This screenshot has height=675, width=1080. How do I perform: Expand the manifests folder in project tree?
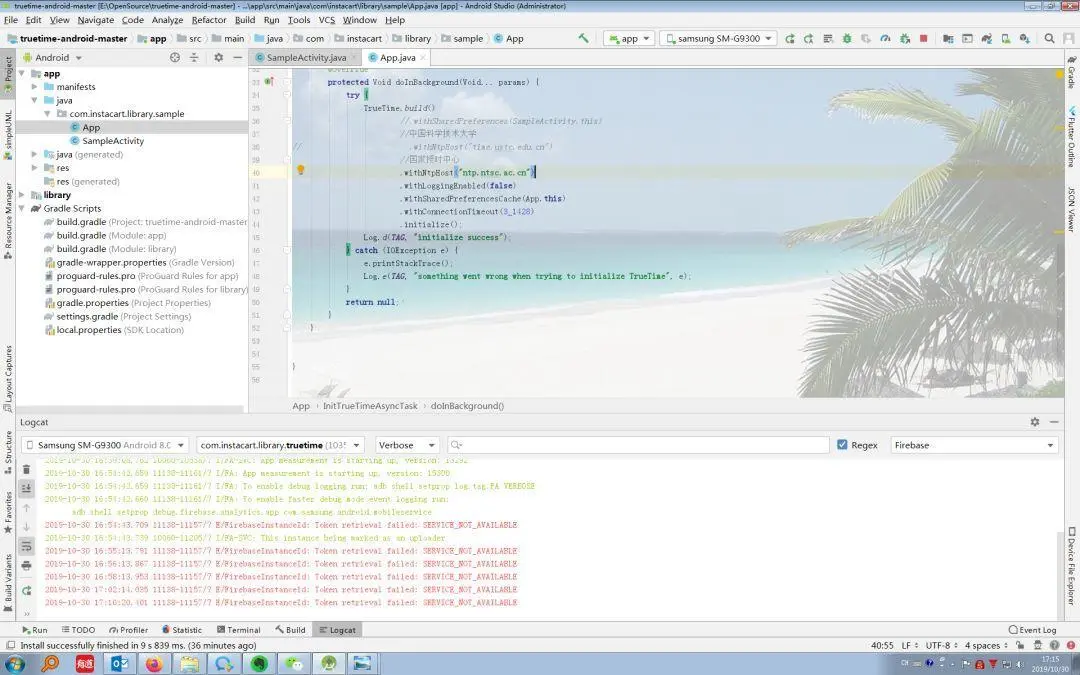pos(35,87)
